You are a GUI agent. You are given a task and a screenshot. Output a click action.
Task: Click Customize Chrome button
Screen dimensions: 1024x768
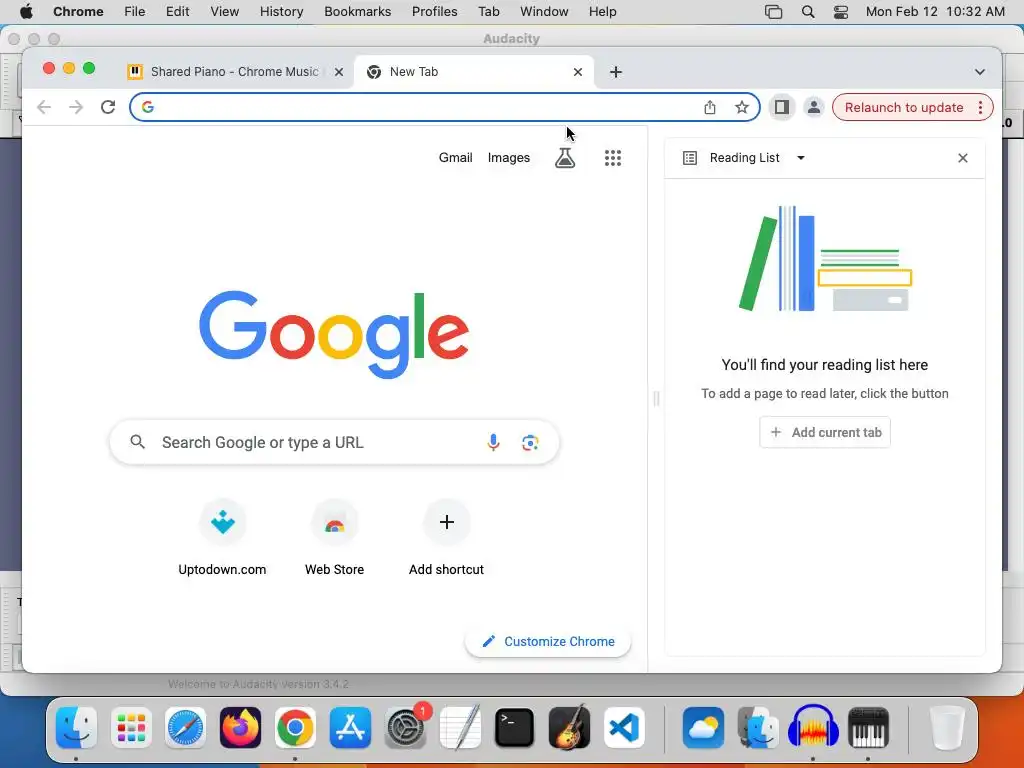pos(548,641)
